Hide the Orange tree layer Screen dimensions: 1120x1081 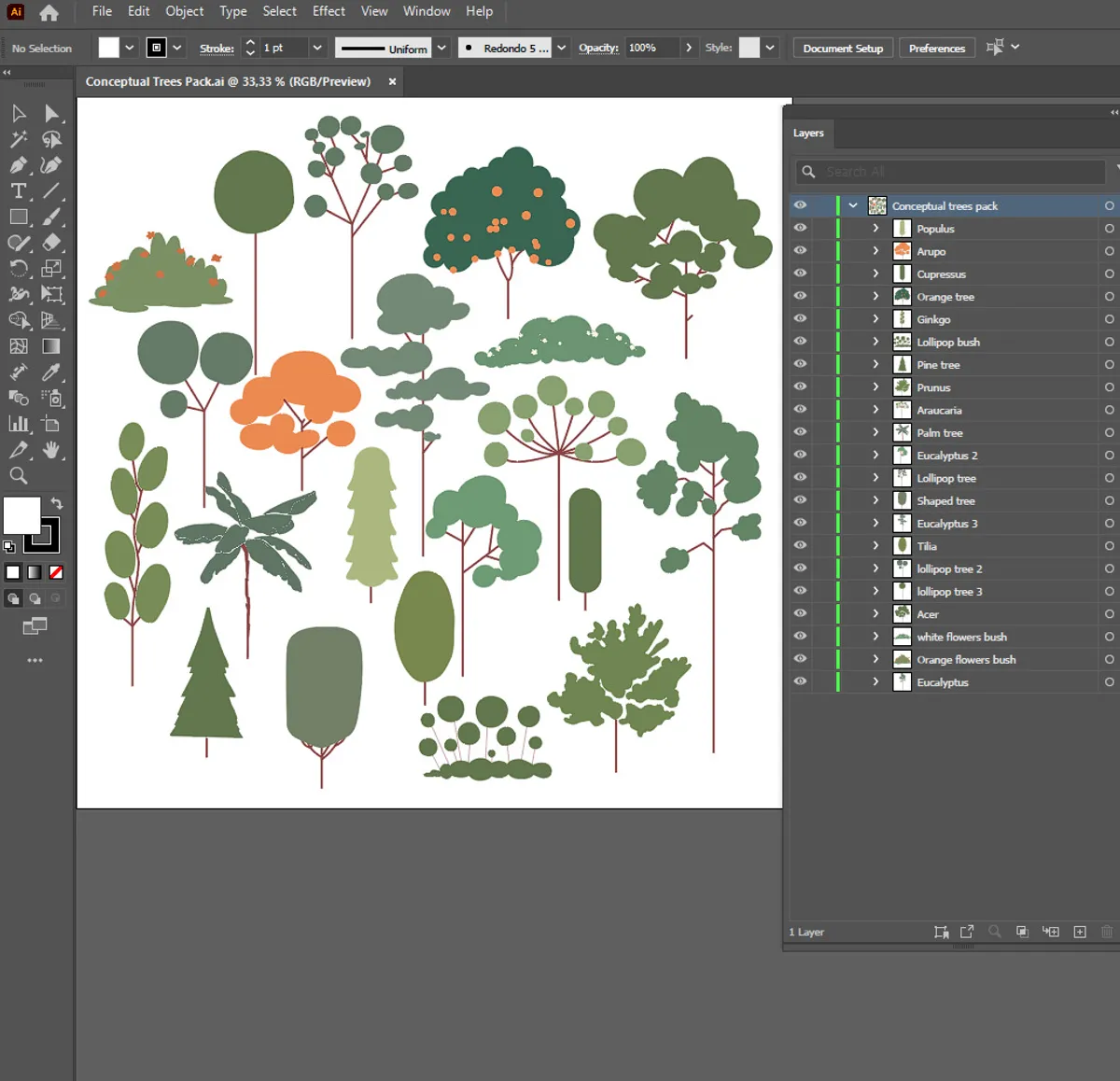(800, 296)
